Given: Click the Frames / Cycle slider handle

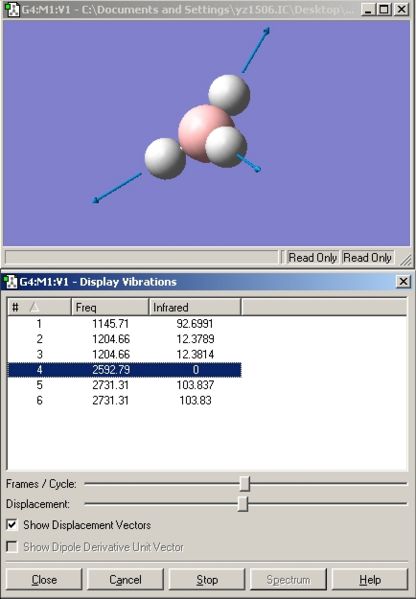Looking at the screenshot, I should coord(244,484).
